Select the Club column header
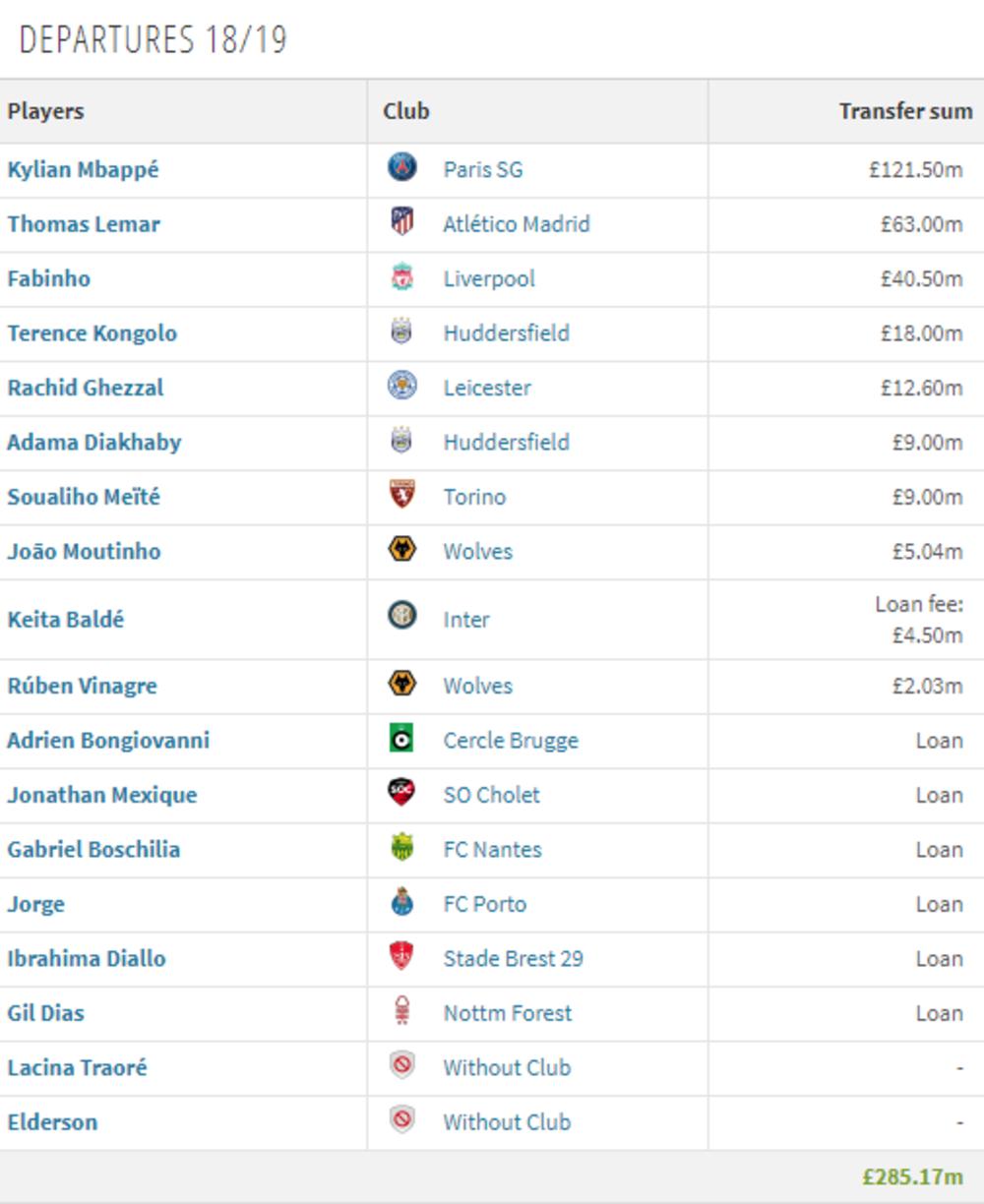 point(403,111)
